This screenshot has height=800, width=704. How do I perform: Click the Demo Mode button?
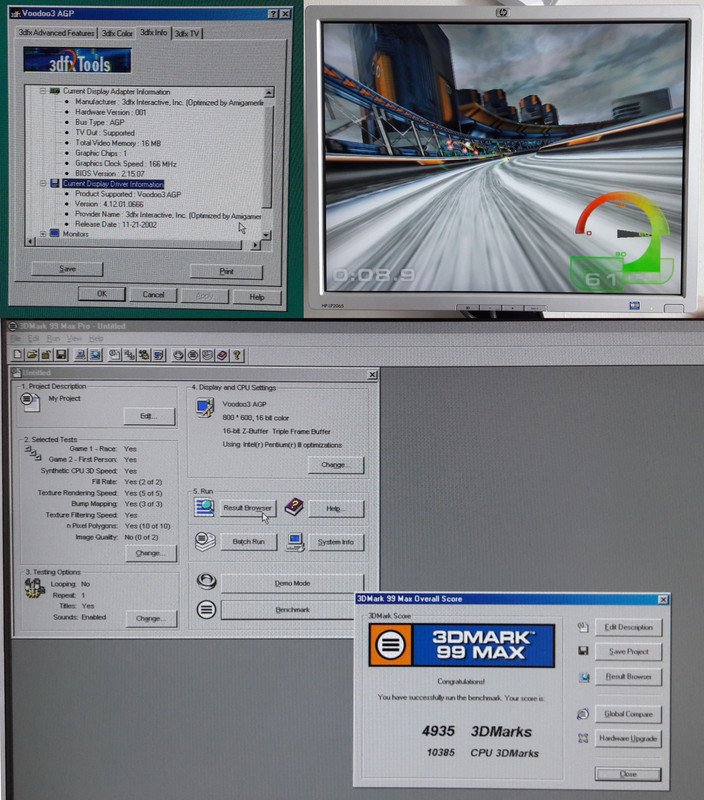[292, 583]
